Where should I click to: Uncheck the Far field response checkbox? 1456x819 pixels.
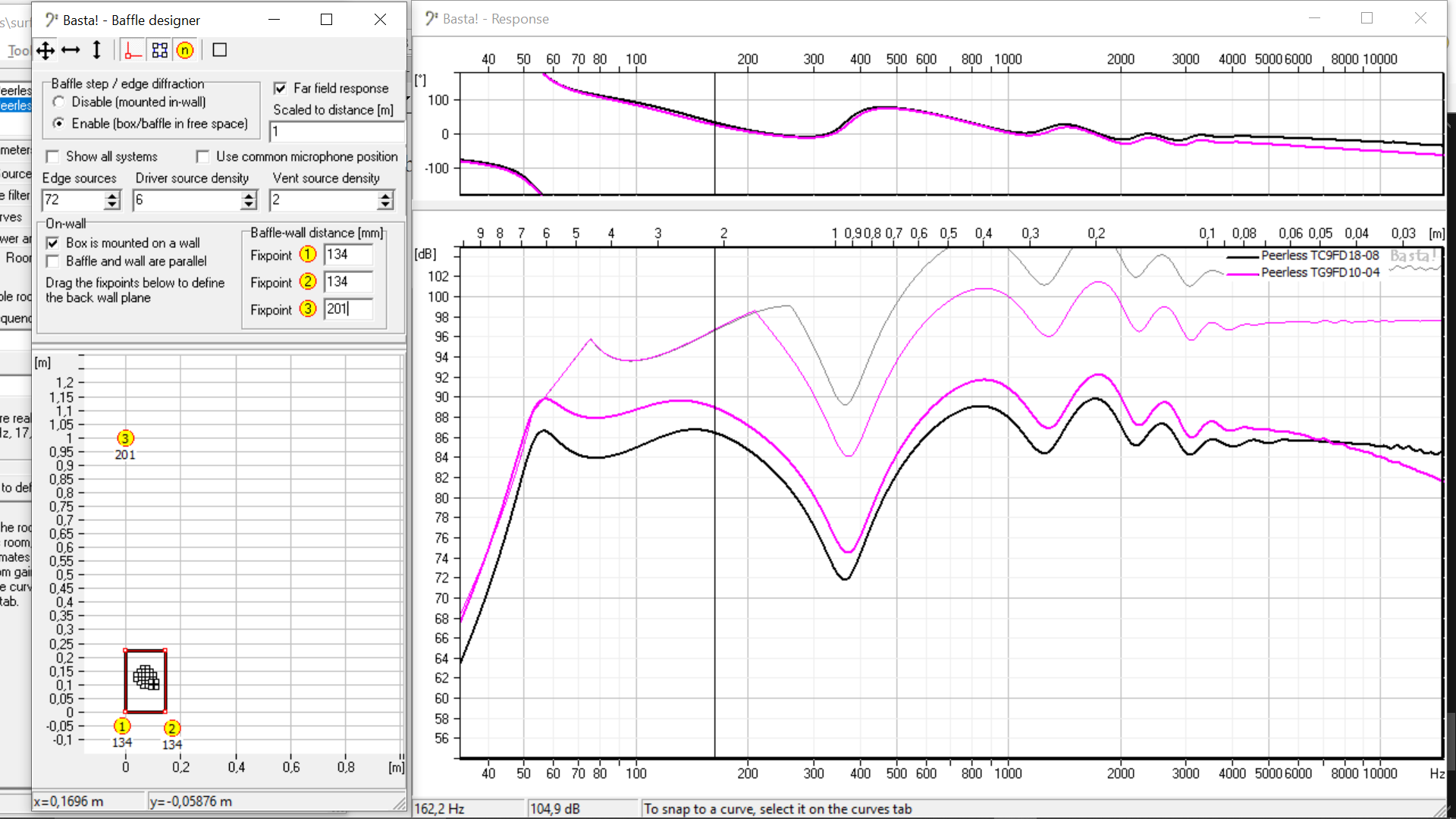281,89
